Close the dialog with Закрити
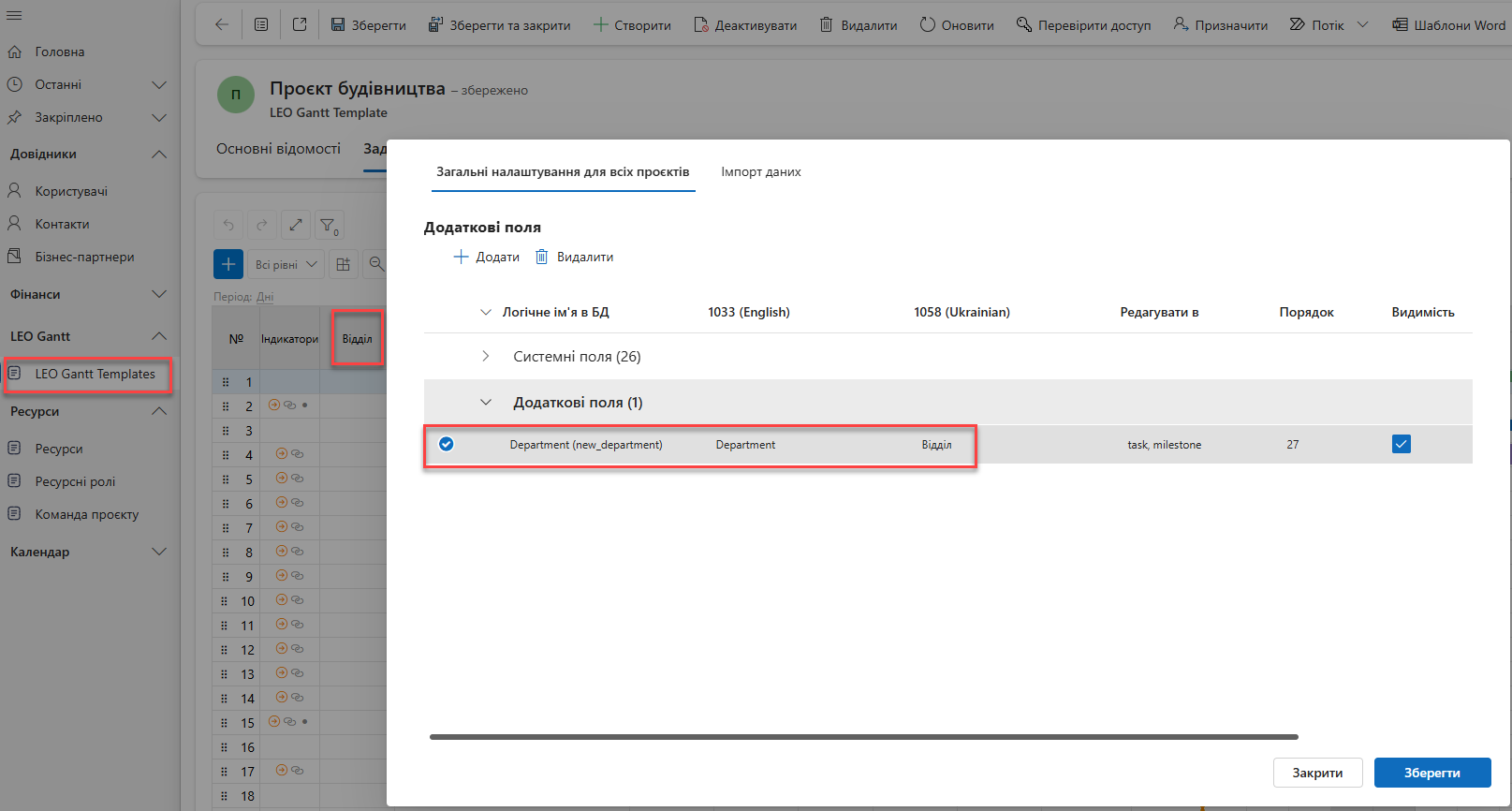 click(x=1317, y=773)
